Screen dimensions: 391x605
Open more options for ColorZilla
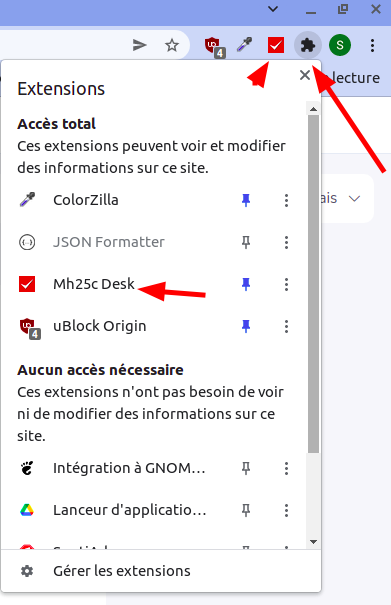pos(286,200)
